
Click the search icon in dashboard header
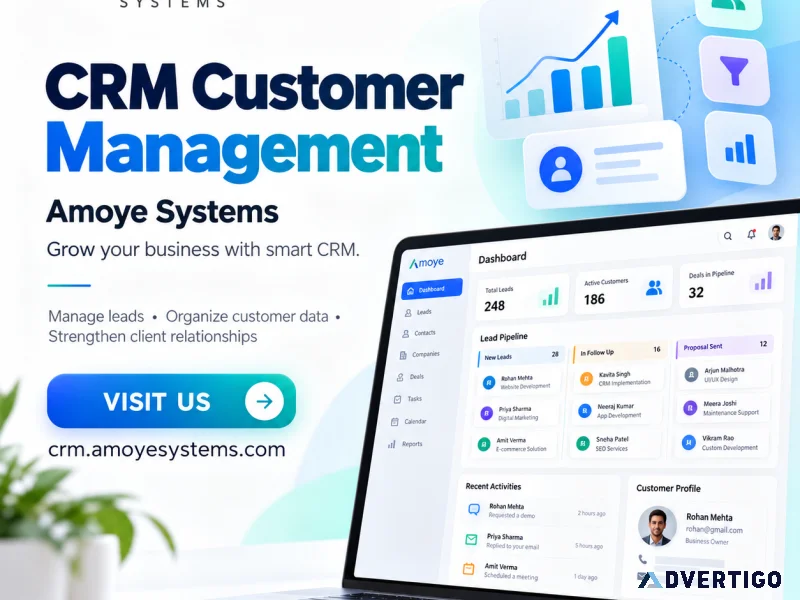click(x=728, y=236)
